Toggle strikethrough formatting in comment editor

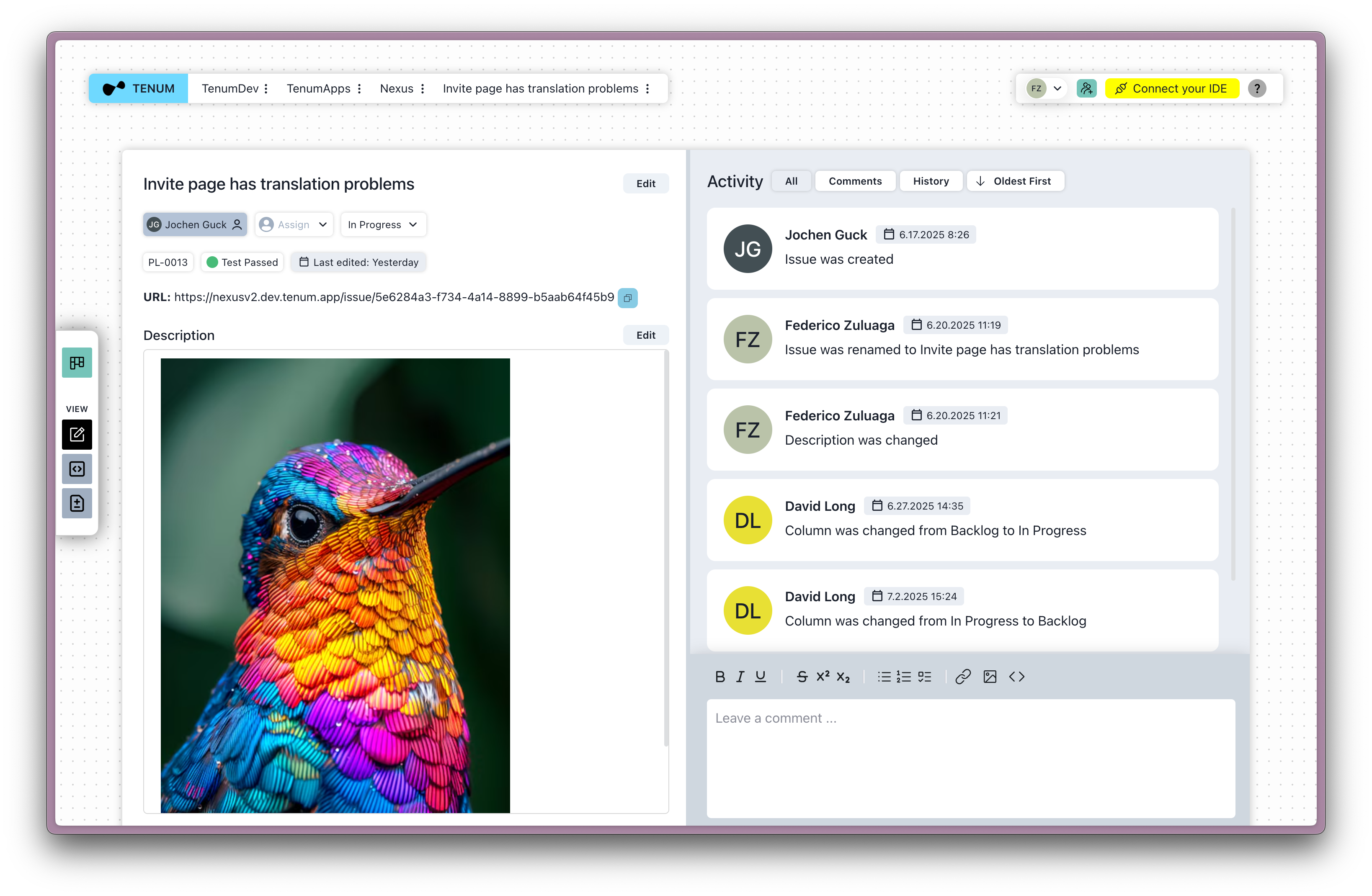tap(801, 677)
